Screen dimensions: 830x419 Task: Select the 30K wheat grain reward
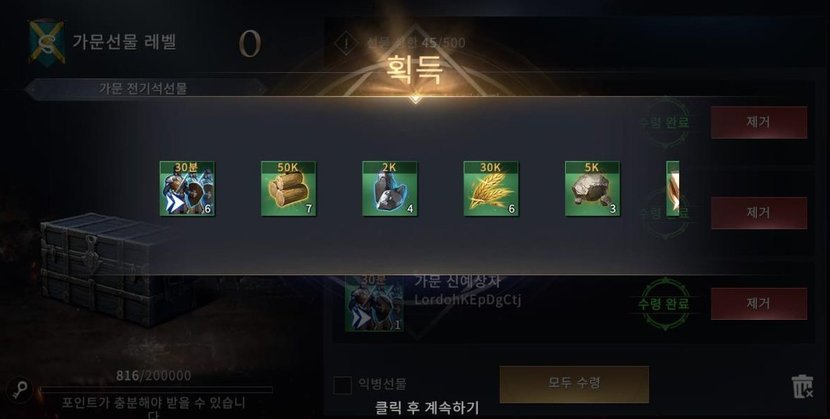[x=491, y=188]
